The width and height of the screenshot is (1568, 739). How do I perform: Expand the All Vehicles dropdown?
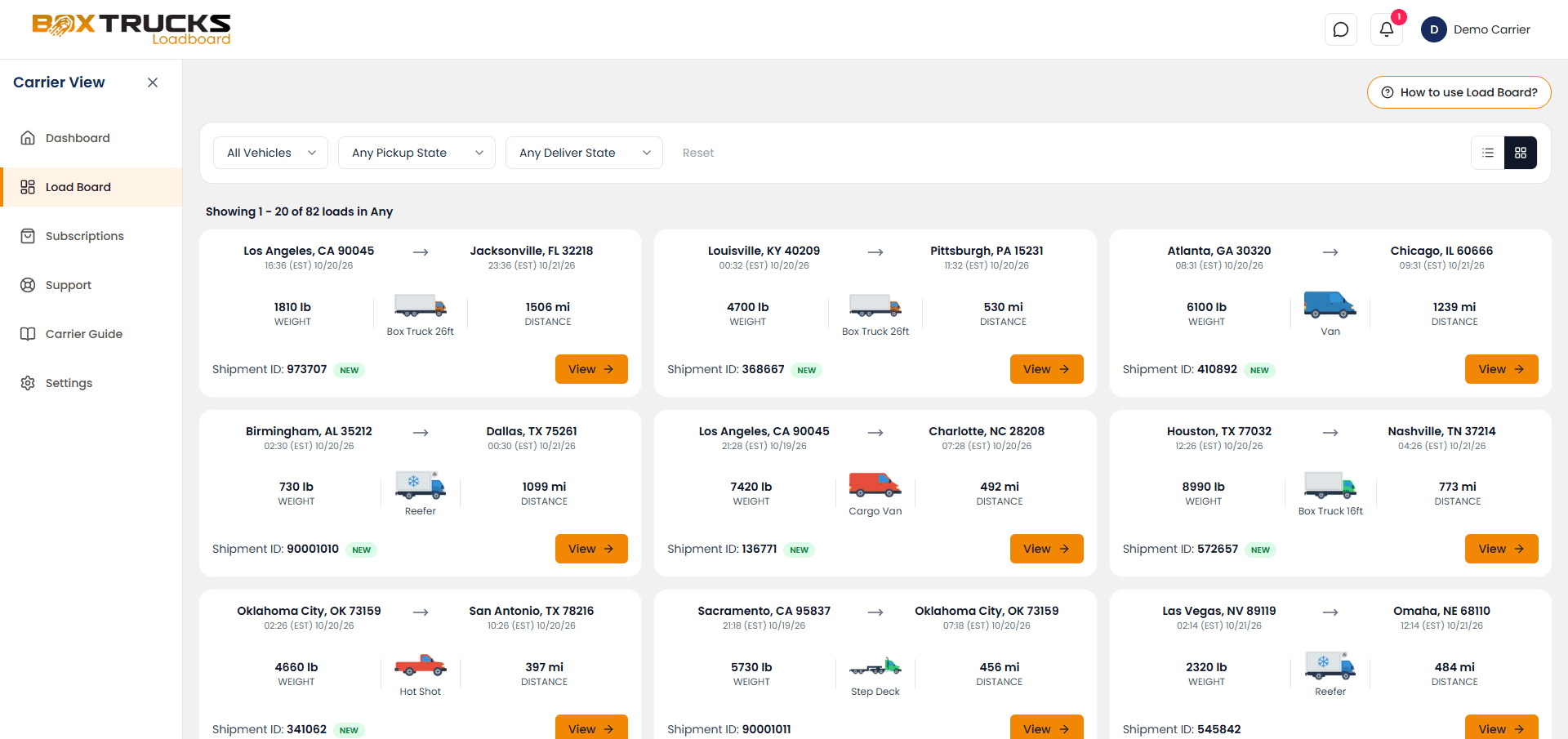coord(270,153)
